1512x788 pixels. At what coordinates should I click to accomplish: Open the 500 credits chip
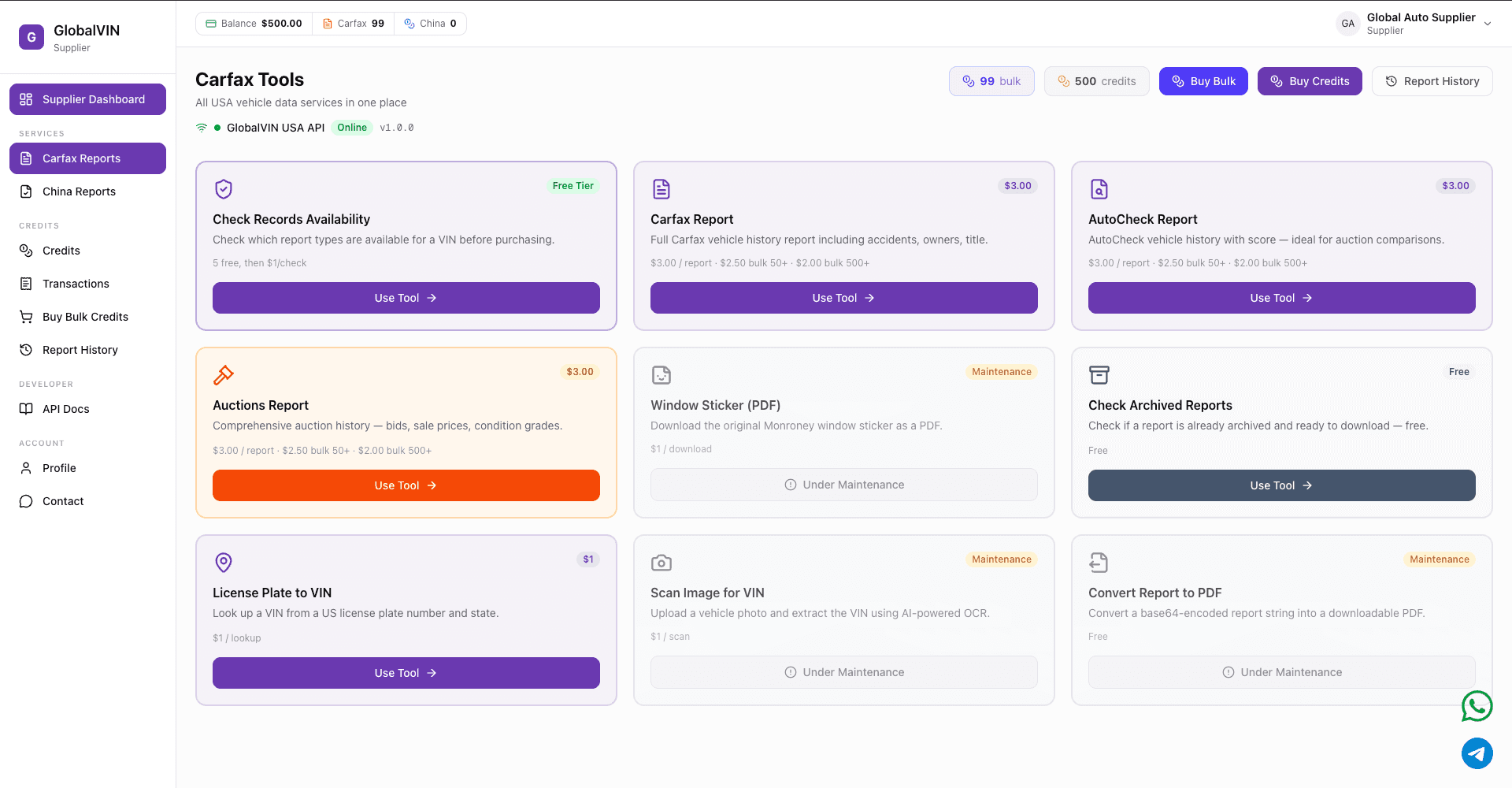tap(1096, 80)
